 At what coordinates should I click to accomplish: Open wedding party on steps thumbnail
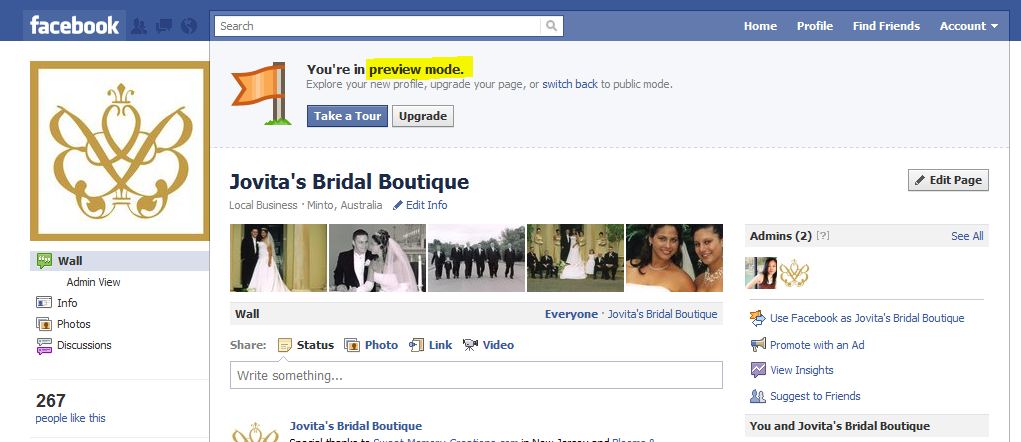coord(575,258)
